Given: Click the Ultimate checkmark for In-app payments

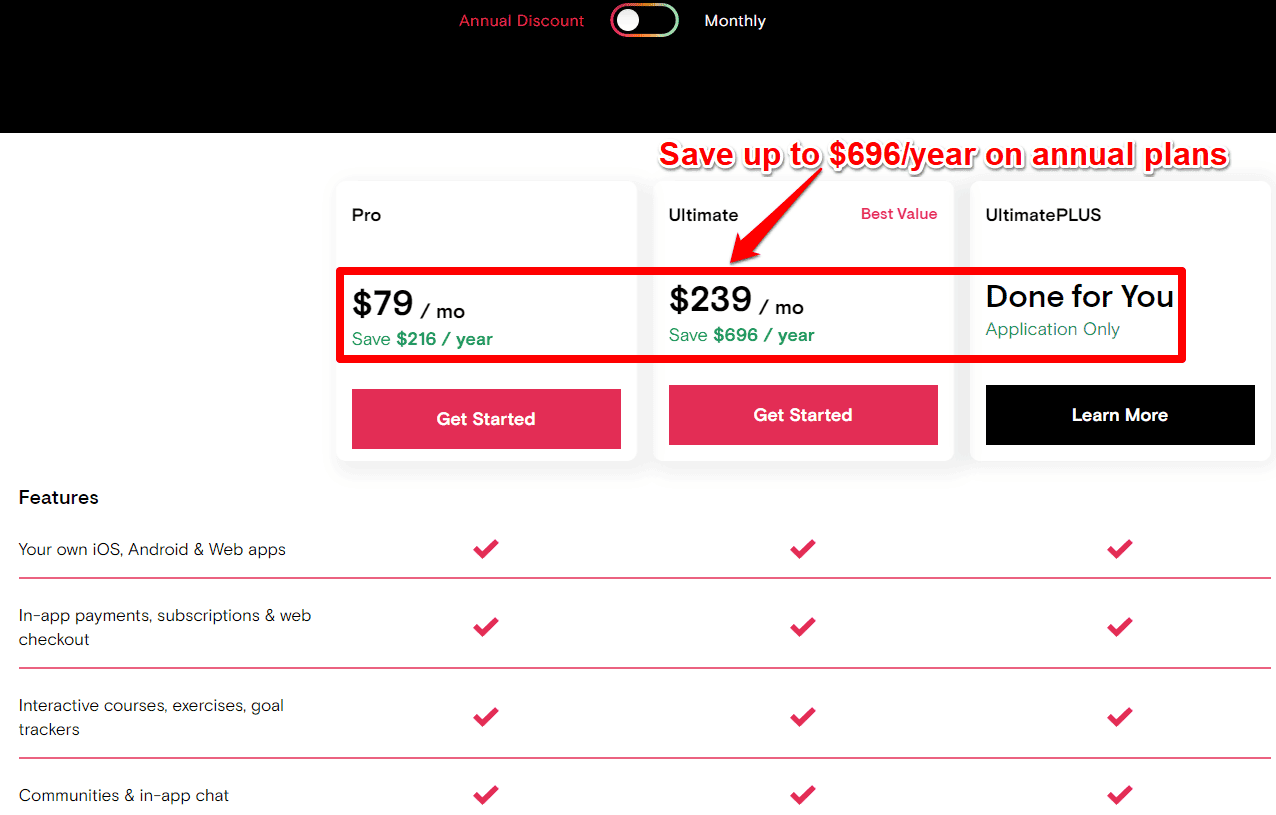Looking at the screenshot, I should [x=802, y=627].
